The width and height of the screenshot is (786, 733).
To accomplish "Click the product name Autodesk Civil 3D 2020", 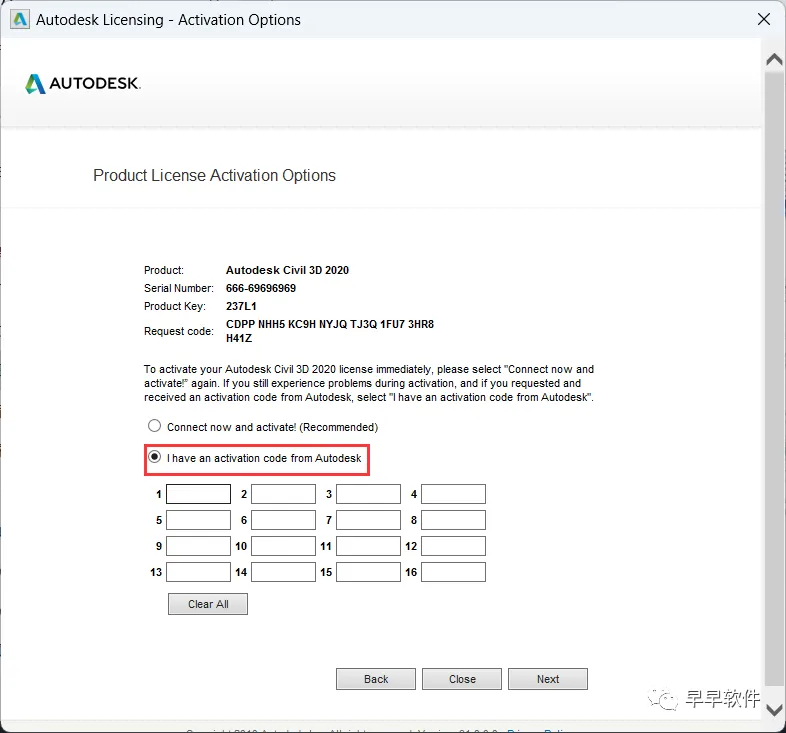I will tap(287, 270).
